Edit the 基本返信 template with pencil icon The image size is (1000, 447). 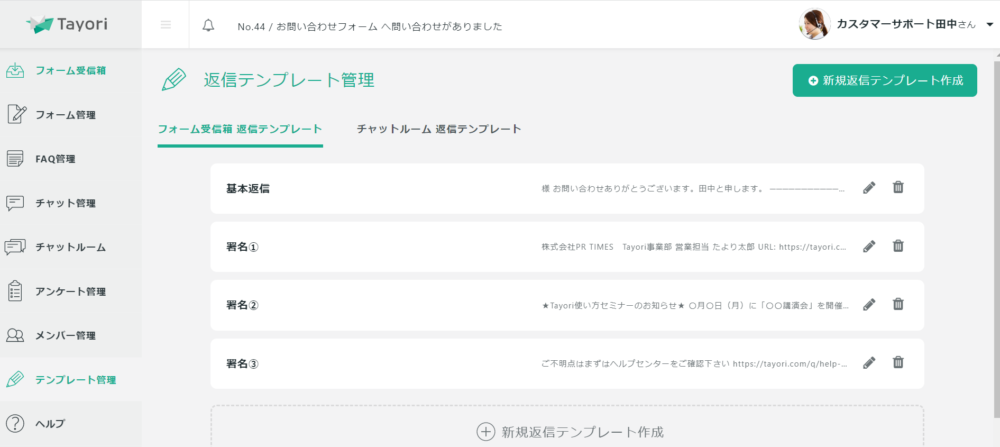[x=869, y=187]
